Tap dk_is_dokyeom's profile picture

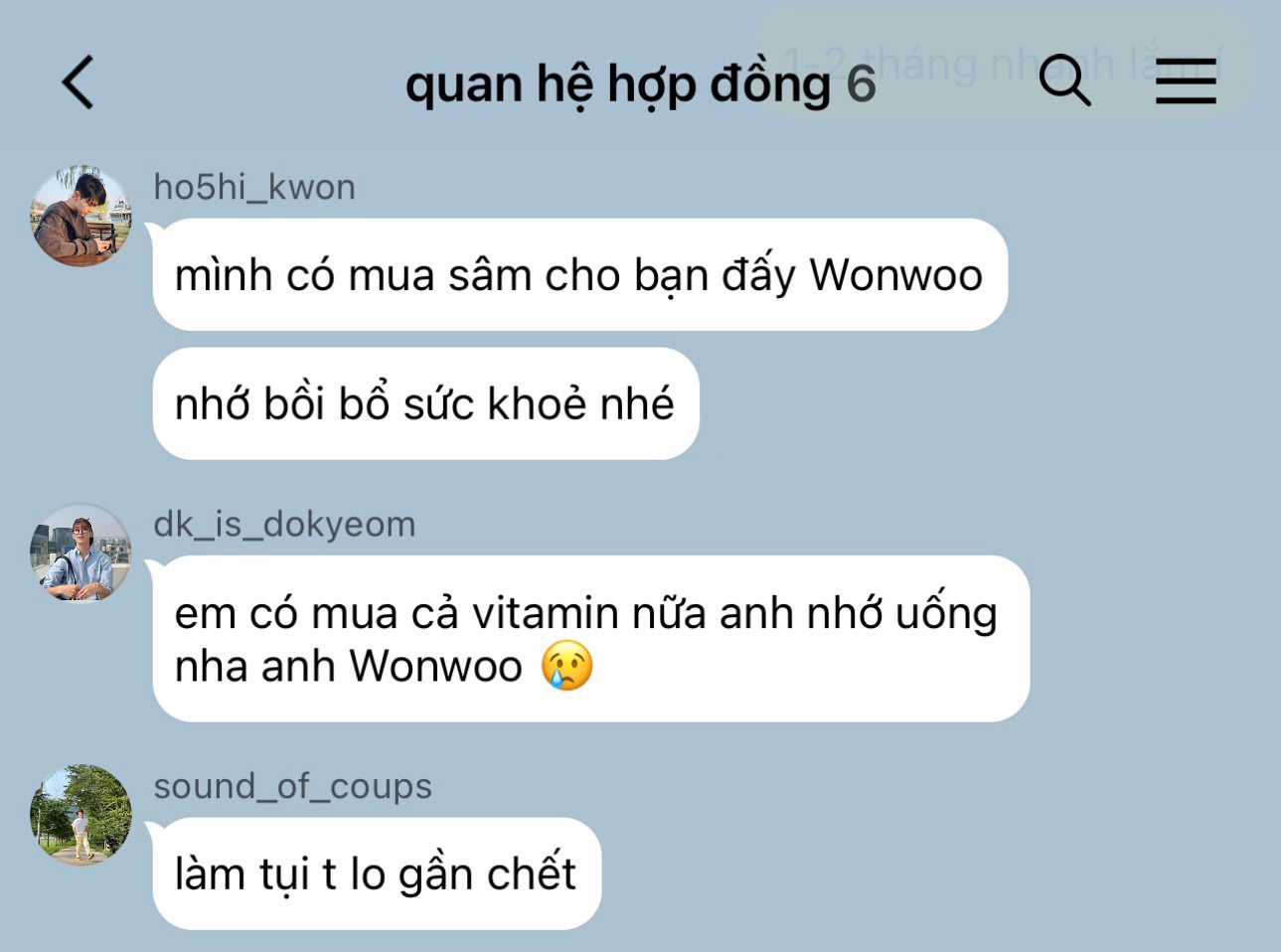point(80,553)
